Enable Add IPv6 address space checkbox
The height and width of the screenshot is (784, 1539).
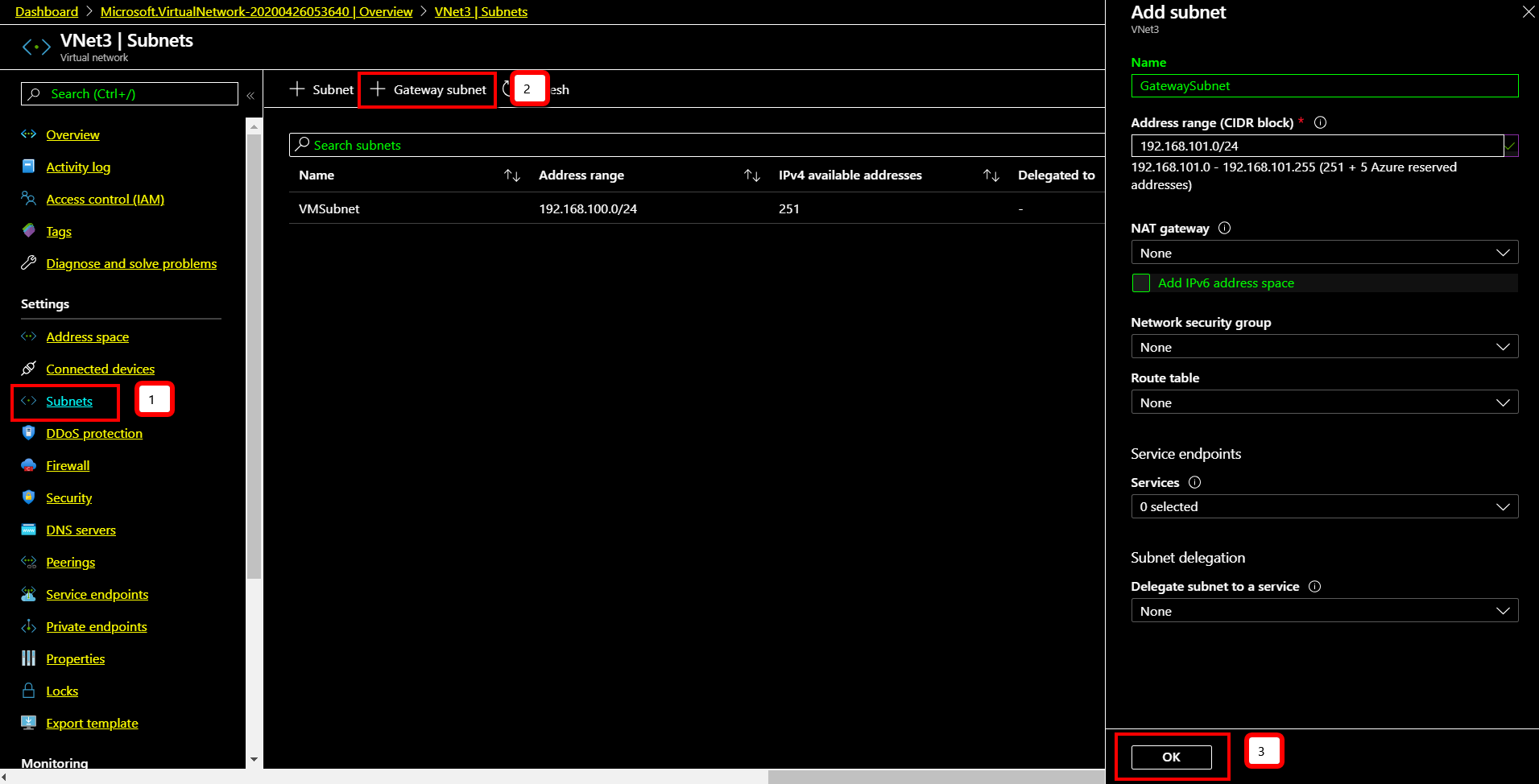[x=1141, y=283]
